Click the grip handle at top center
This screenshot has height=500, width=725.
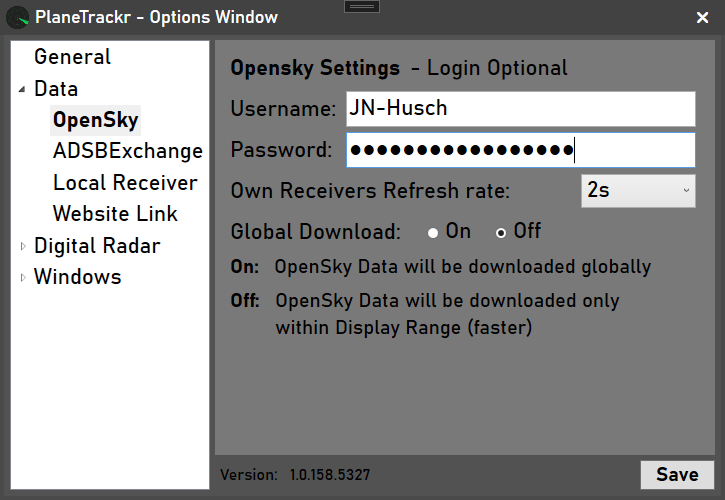tap(362, 6)
